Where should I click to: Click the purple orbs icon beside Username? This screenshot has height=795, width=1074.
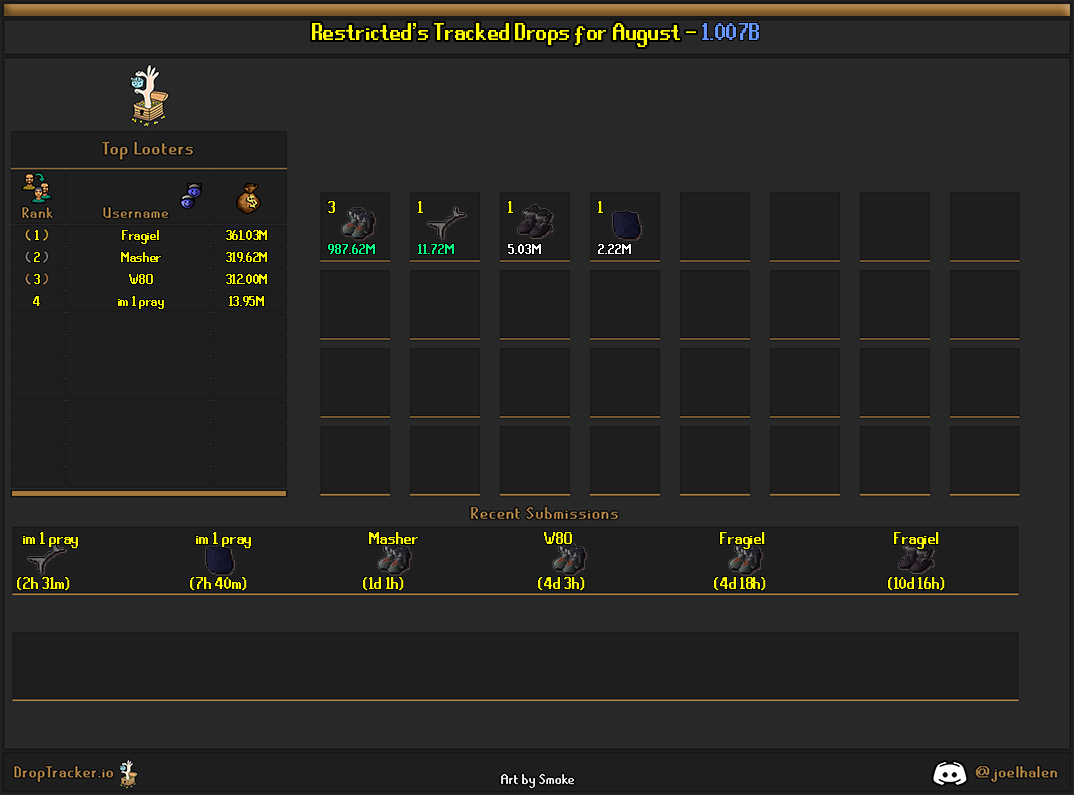pyautogui.click(x=191, y=196)
